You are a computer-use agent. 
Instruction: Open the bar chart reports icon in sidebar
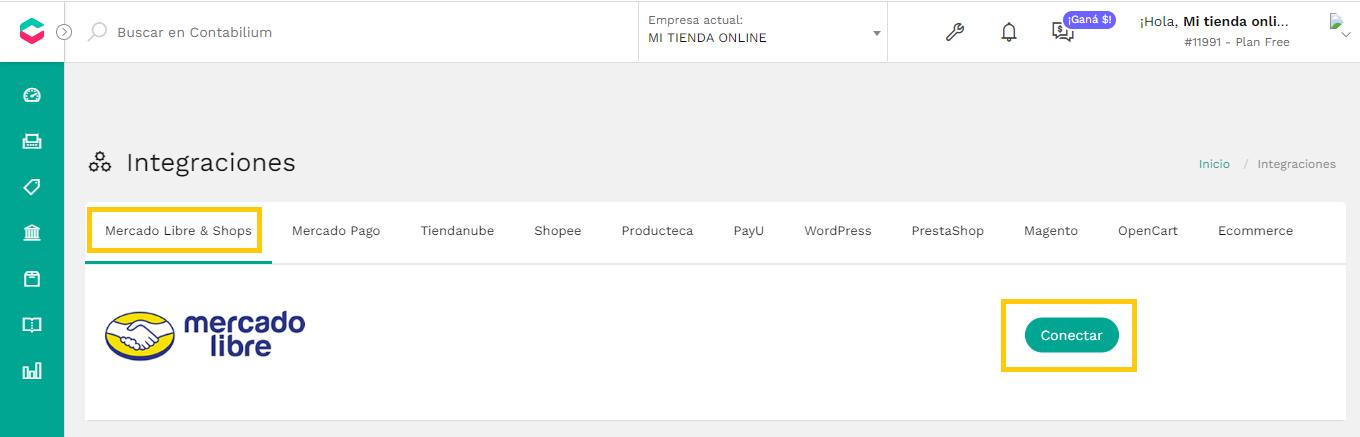(x=32, y=371)
